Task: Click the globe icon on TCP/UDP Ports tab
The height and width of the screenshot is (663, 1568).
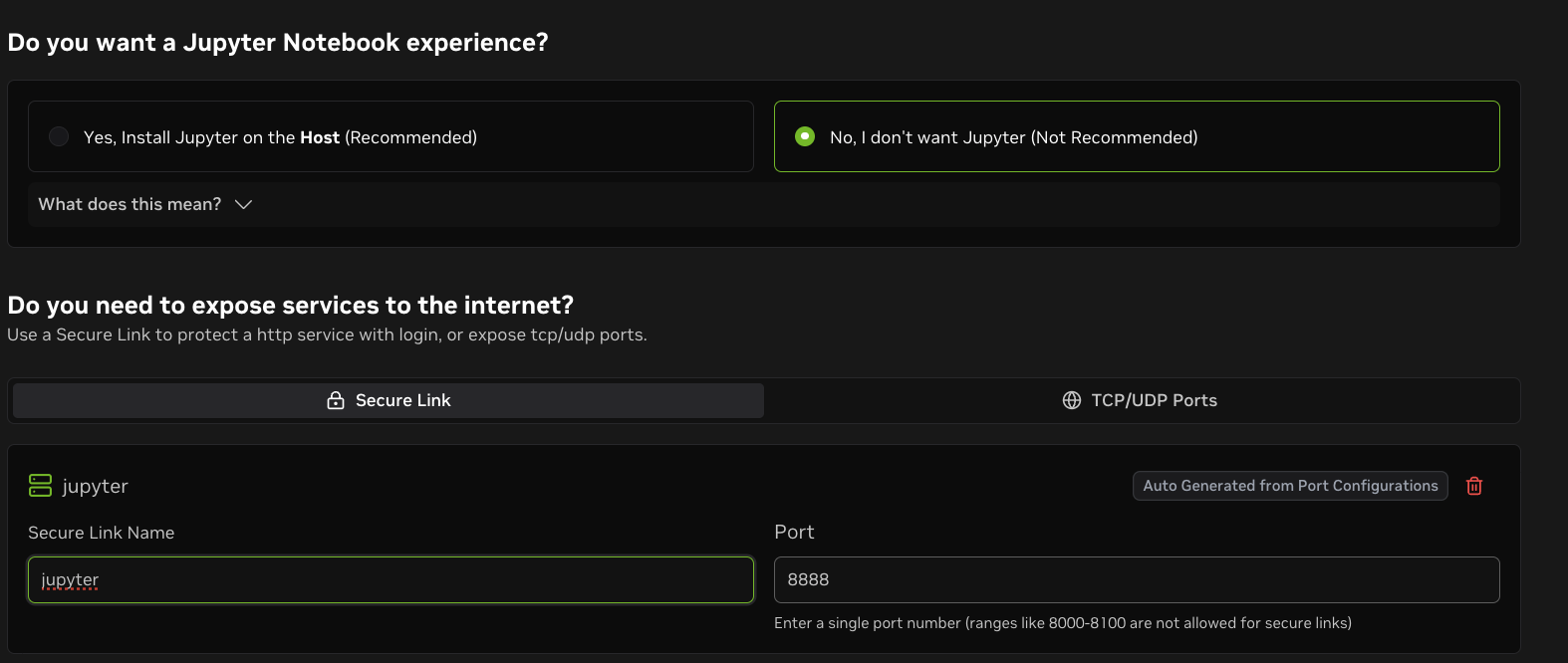Action: point(1072,400)
